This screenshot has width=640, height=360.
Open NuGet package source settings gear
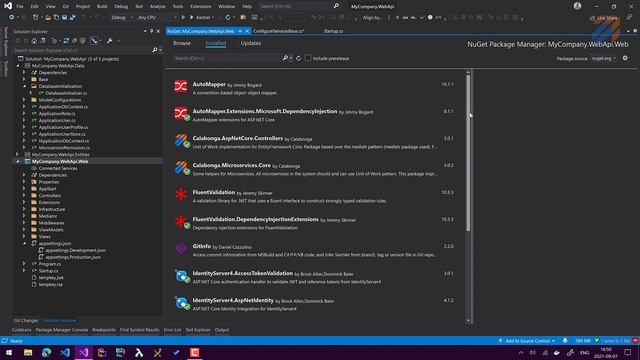[625, 58]
